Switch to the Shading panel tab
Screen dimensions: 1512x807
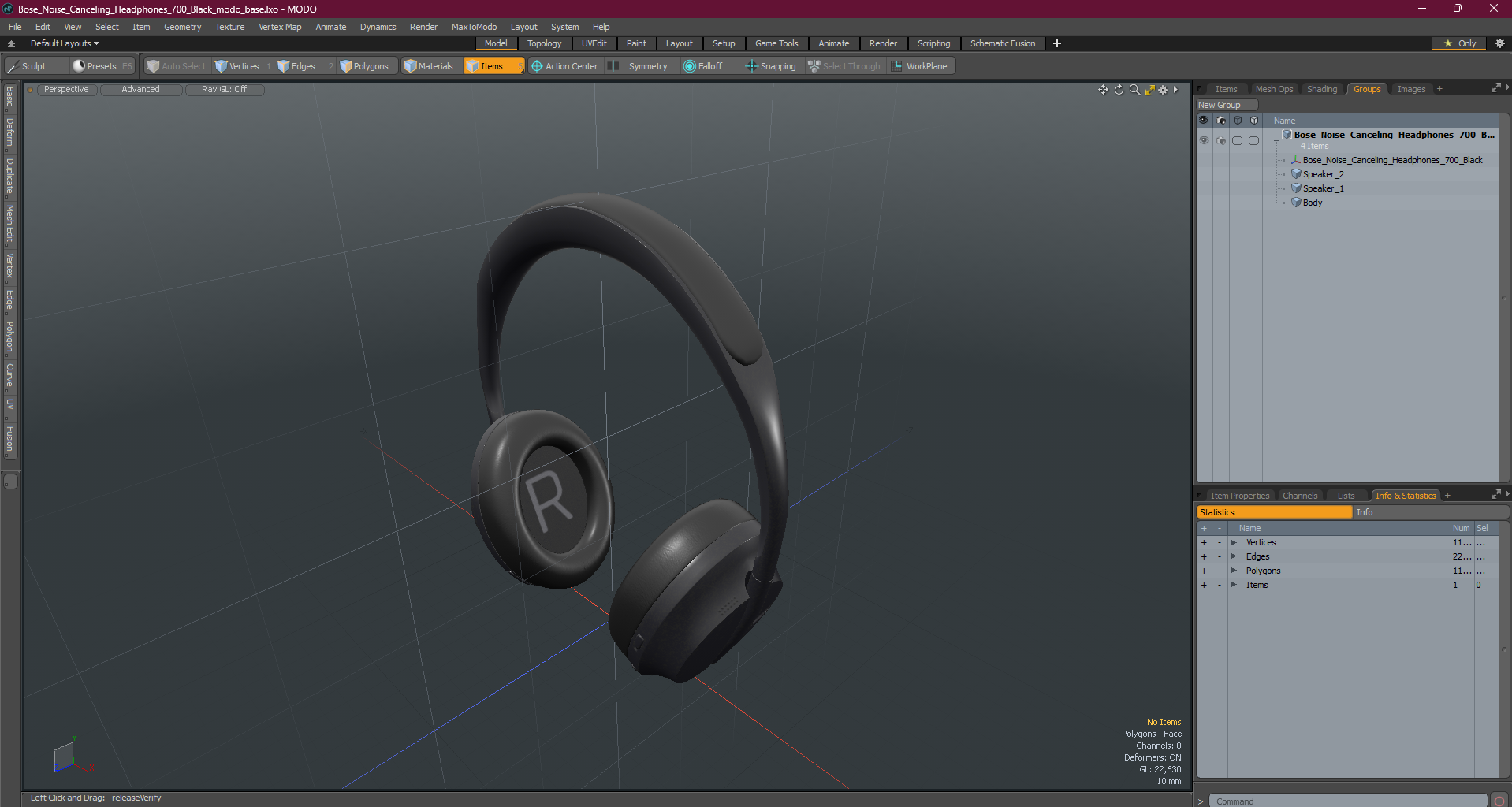coord(1322,89)
